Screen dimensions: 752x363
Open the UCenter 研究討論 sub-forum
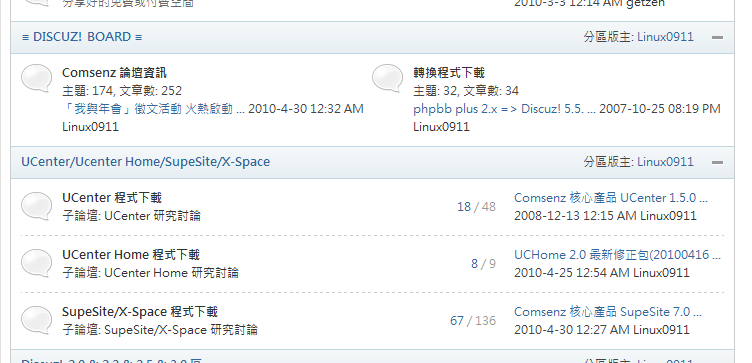pos(153,216)
